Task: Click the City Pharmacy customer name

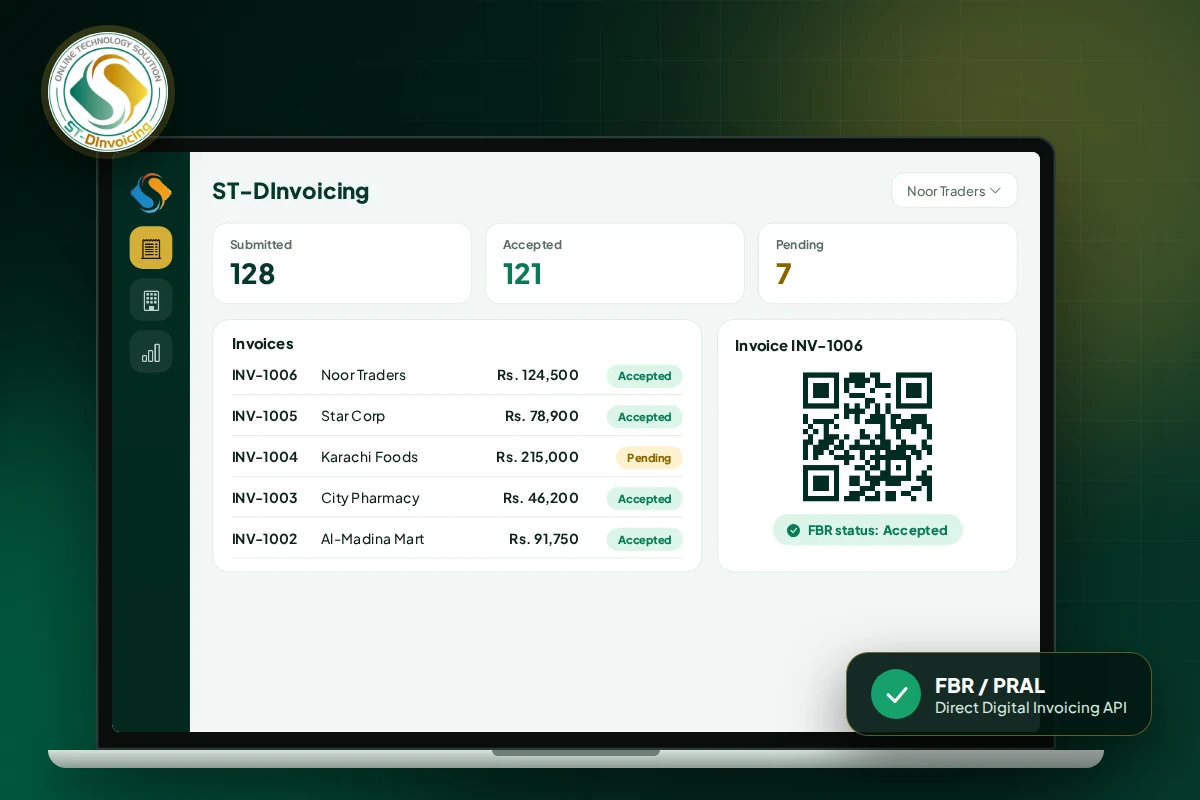Action: (x=370, y=498)
